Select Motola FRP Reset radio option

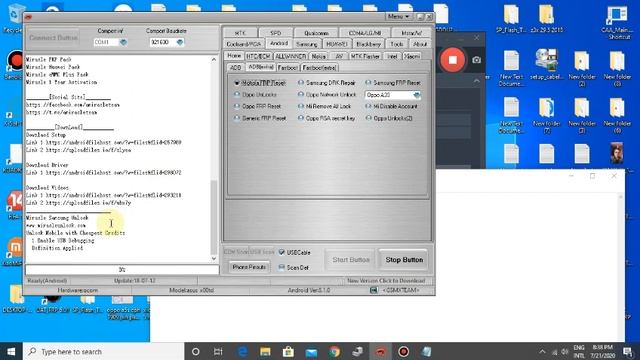(260, 83)
